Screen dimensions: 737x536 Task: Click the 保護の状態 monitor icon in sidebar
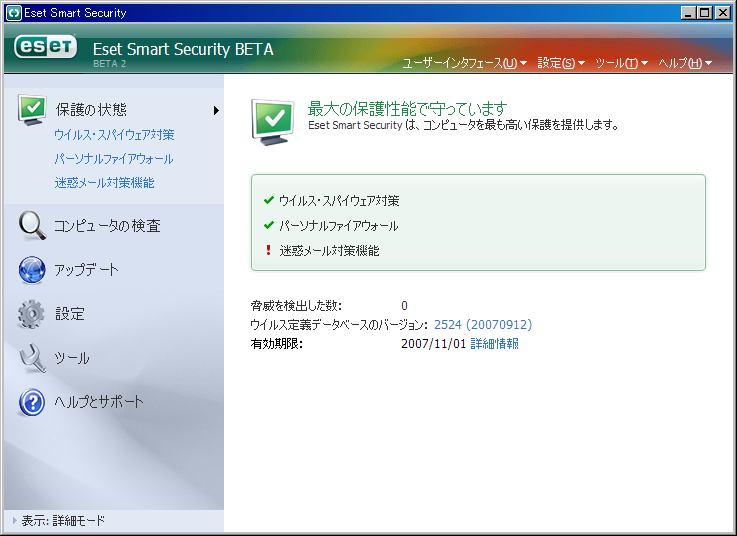(32, 110)
